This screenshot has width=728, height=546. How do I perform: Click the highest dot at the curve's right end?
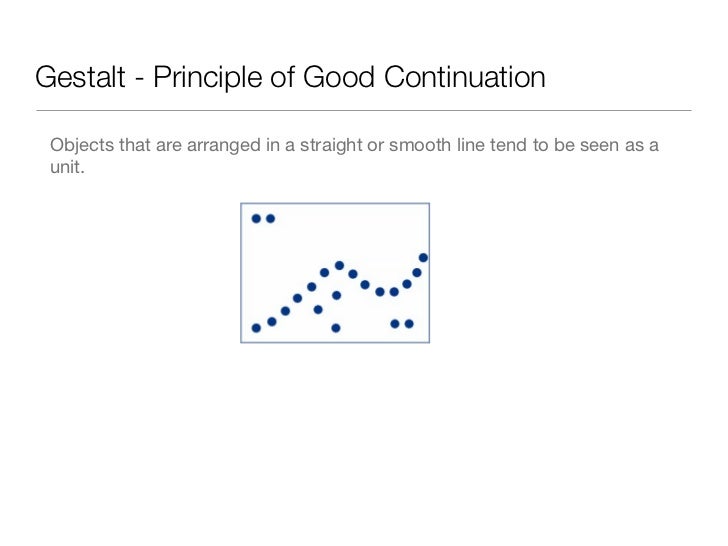tap(423, 258)
